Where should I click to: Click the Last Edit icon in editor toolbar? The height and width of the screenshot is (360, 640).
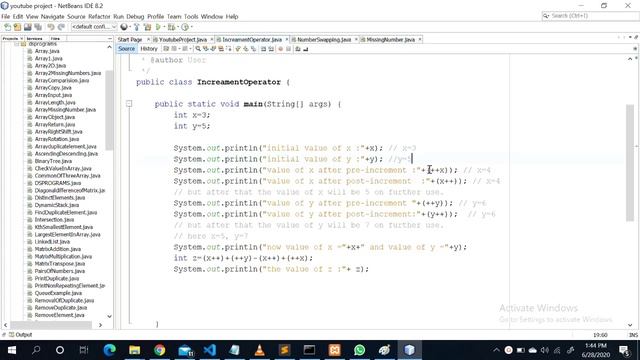point(166,49)
